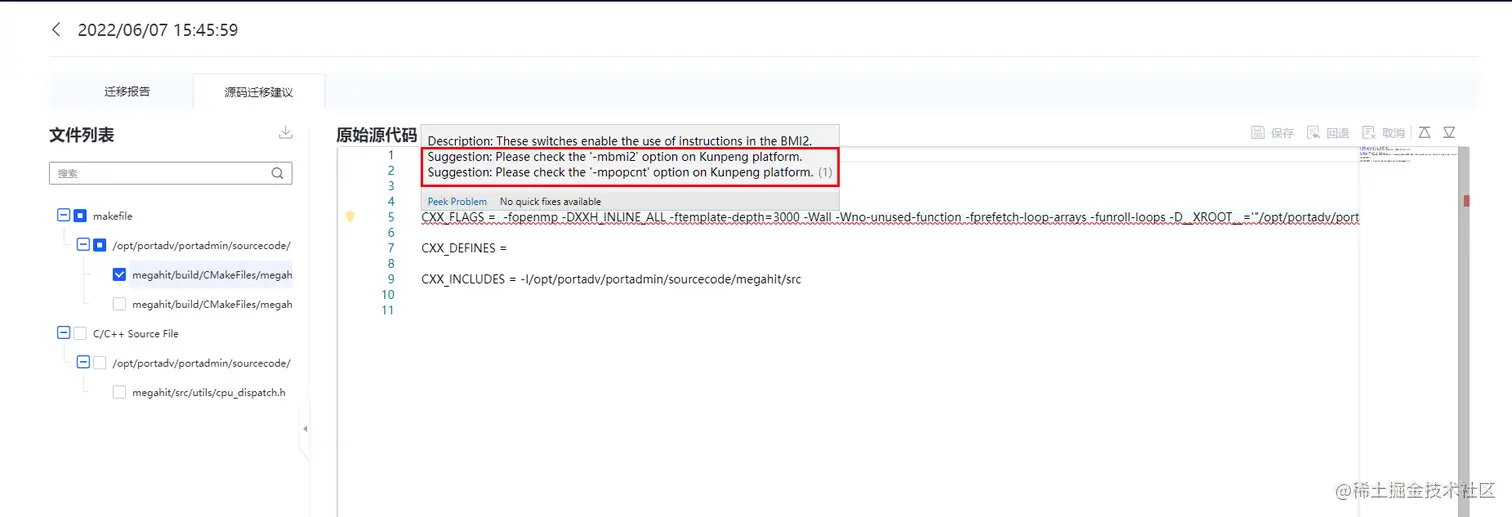Click the CXX_FLAGS line in the editor
The image size is (1512, 517).
[890, 217]
